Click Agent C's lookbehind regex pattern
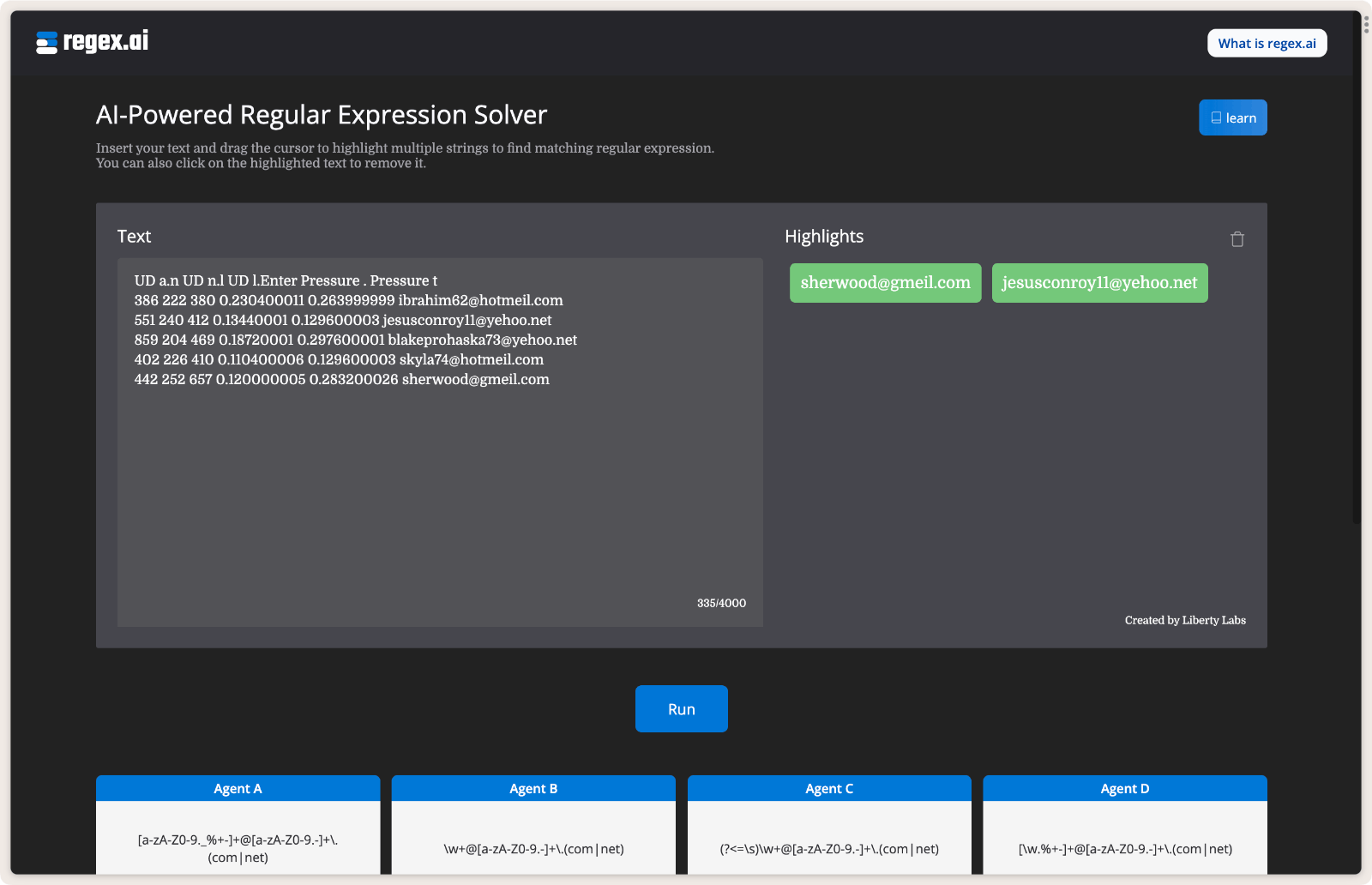 pos(828,849)
